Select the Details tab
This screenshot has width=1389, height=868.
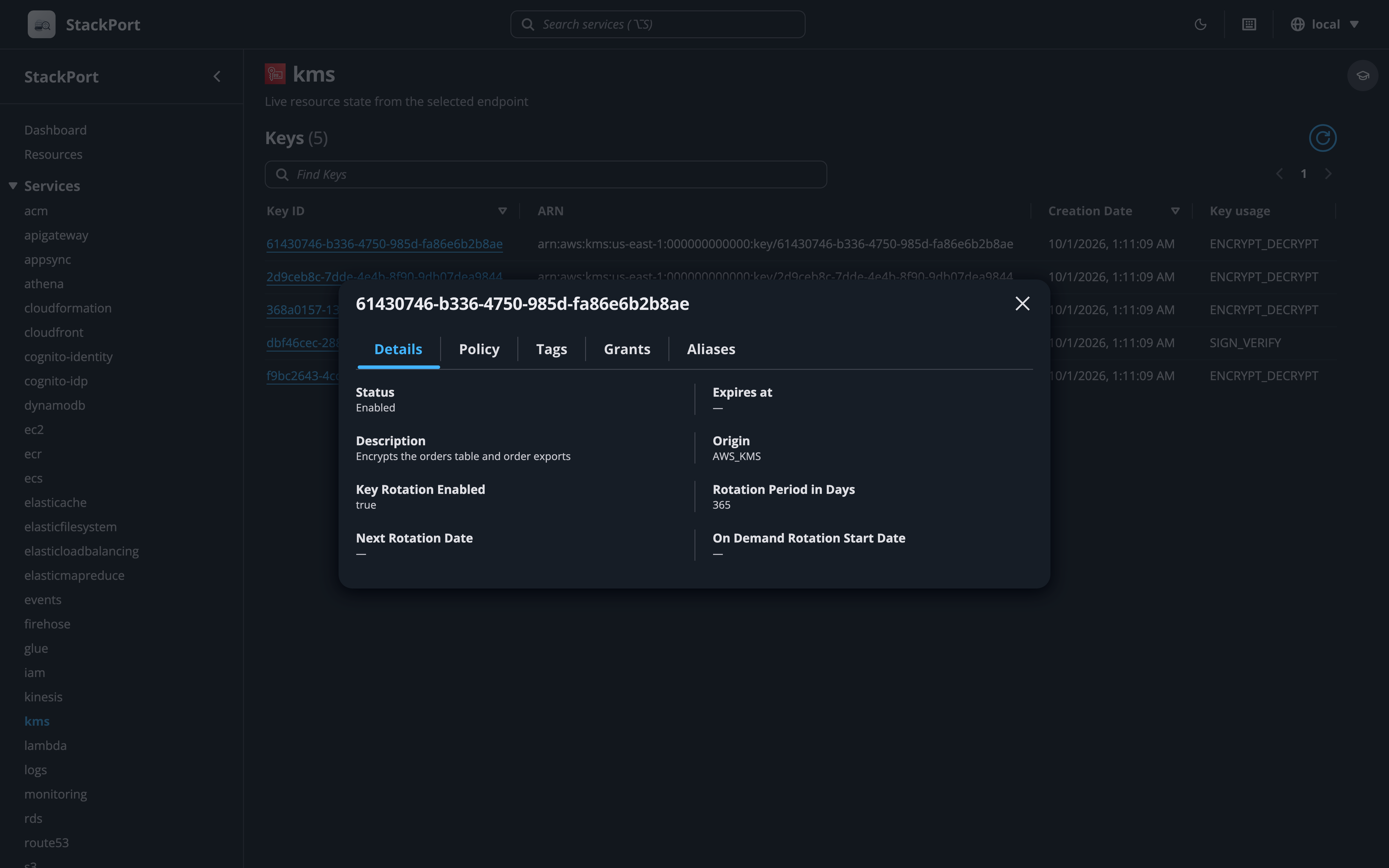[398, 349]
